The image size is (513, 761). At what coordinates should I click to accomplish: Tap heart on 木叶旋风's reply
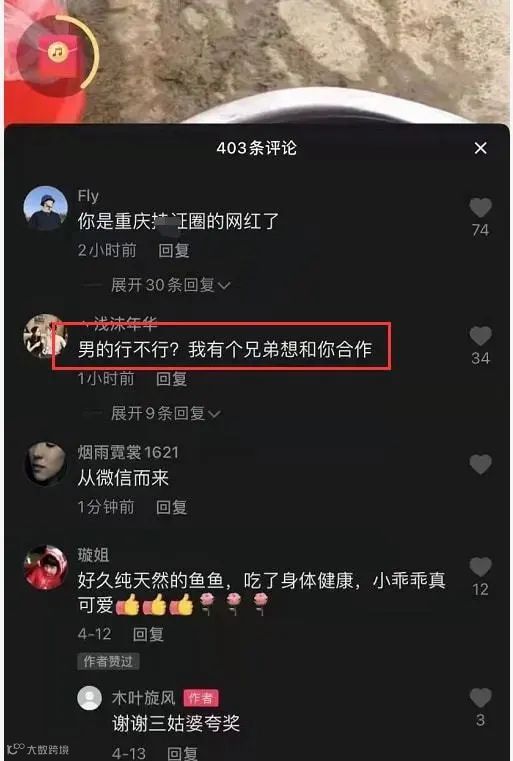480,698
